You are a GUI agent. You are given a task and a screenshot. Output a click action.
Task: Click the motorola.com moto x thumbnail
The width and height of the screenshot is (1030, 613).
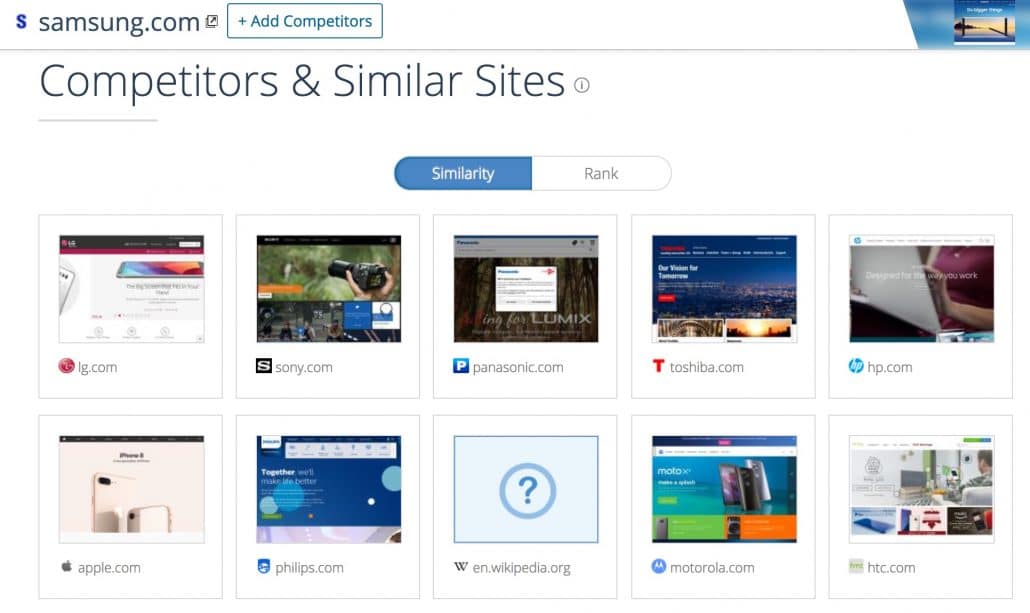tap(724, 489)
